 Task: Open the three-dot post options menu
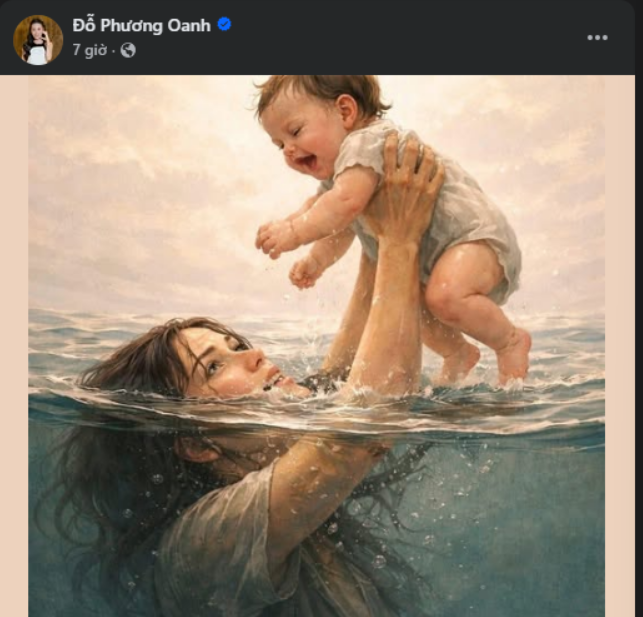pyautogui.click(x=597, y=37)
